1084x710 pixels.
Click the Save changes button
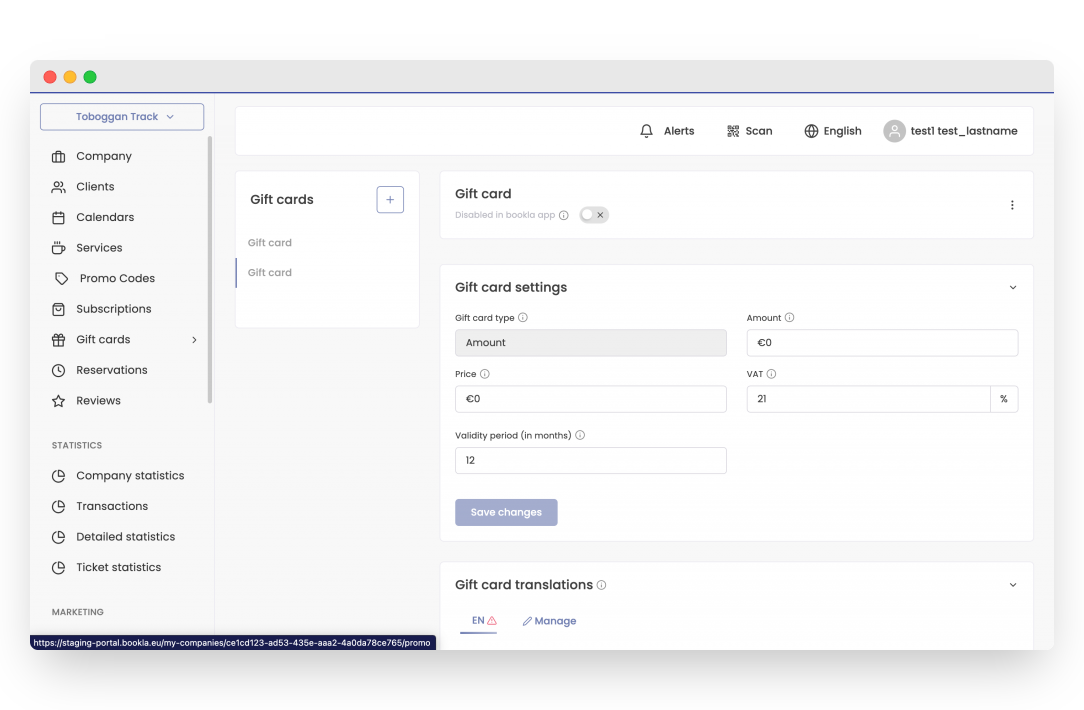pos(506,511)
